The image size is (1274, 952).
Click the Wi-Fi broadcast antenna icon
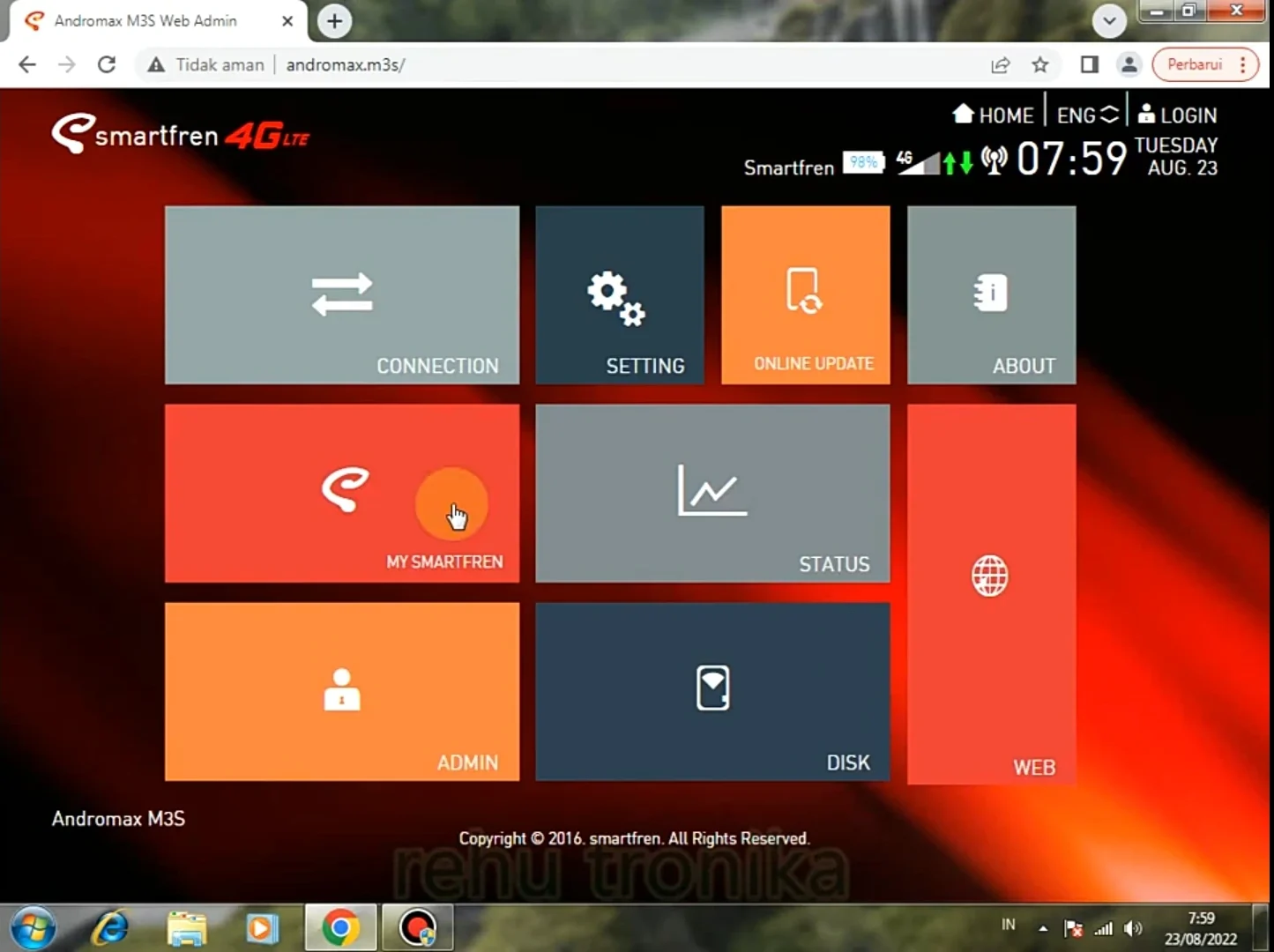995,161
